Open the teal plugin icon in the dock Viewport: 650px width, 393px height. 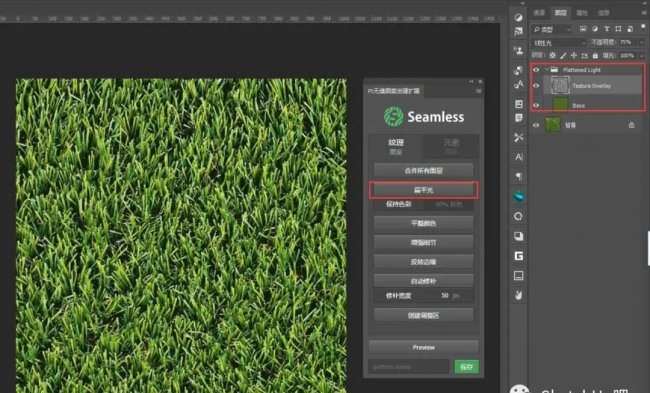[x=519, y=196]
